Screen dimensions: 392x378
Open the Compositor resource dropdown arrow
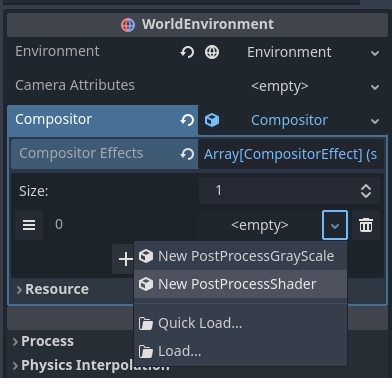pos(375,121)
